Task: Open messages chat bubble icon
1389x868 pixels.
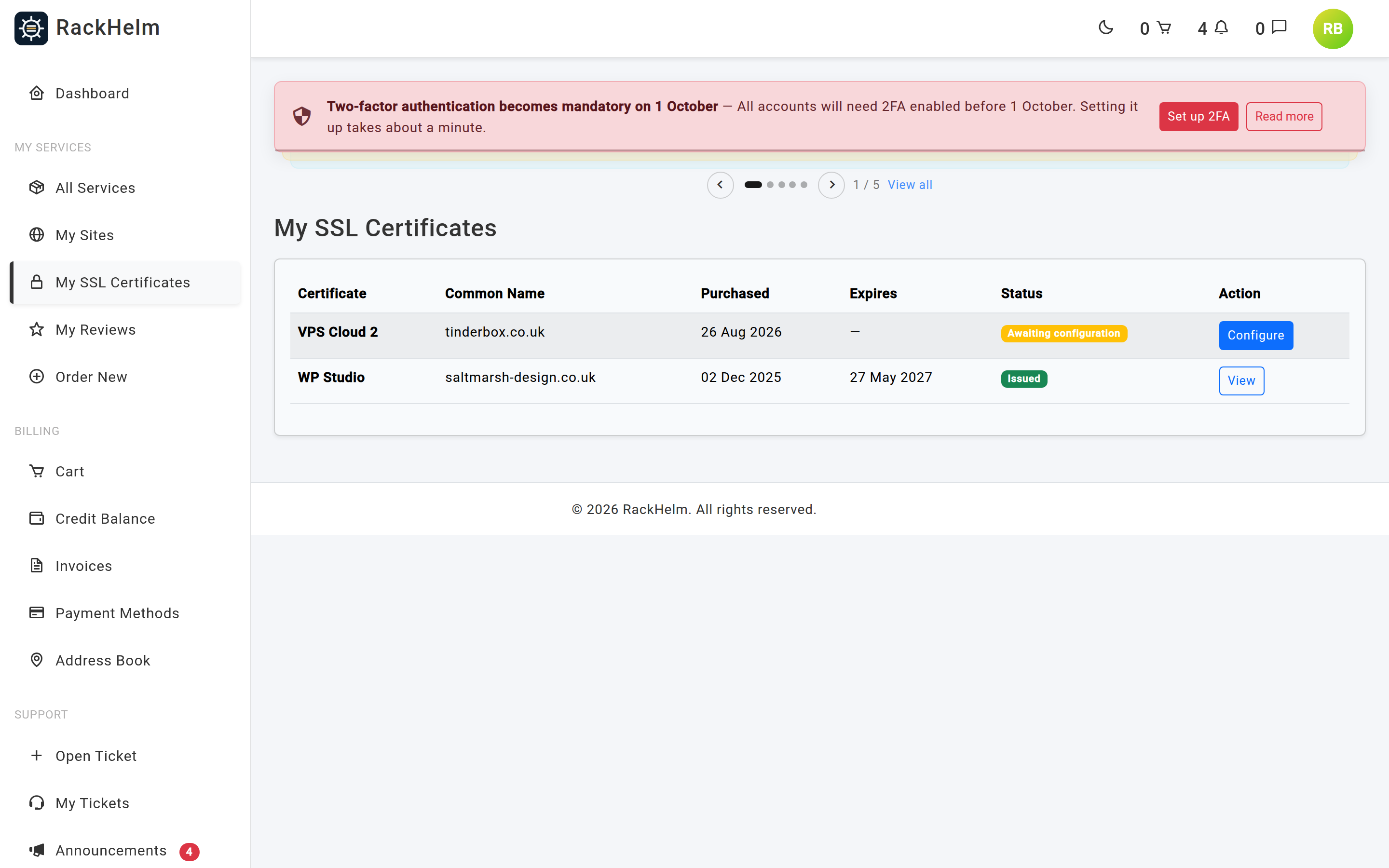Action: coord(1280,27)
